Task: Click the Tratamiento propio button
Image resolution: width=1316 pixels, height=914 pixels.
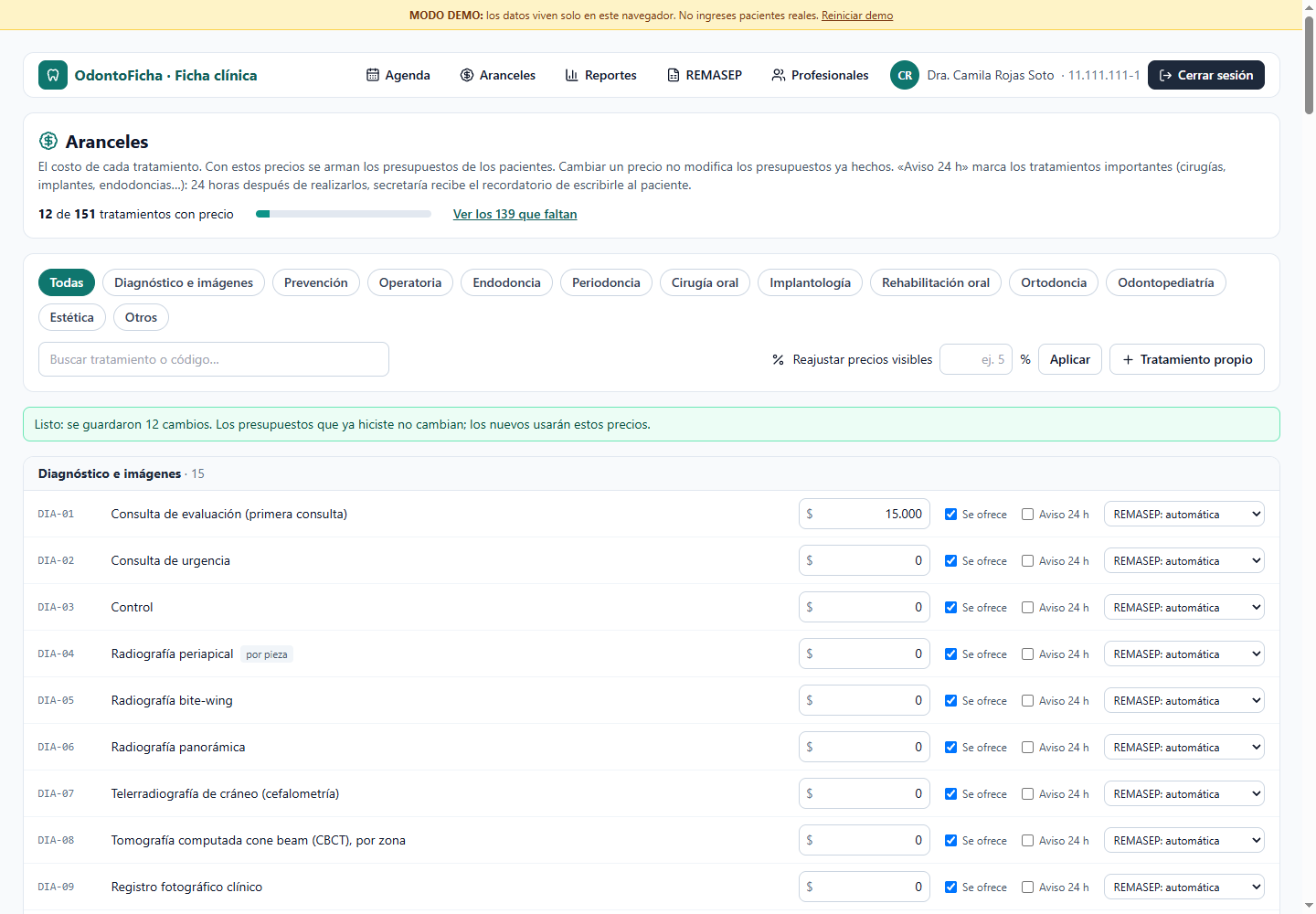Action: point(1187,359)
